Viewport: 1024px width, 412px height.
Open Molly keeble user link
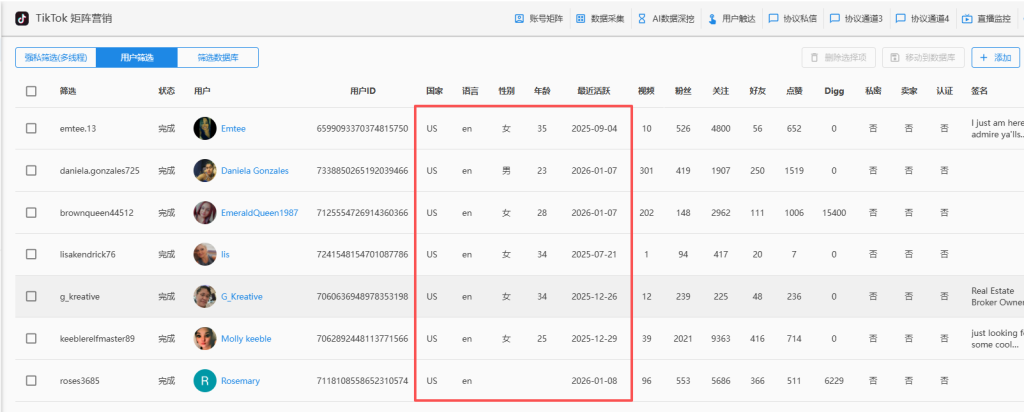pos(246,338)
